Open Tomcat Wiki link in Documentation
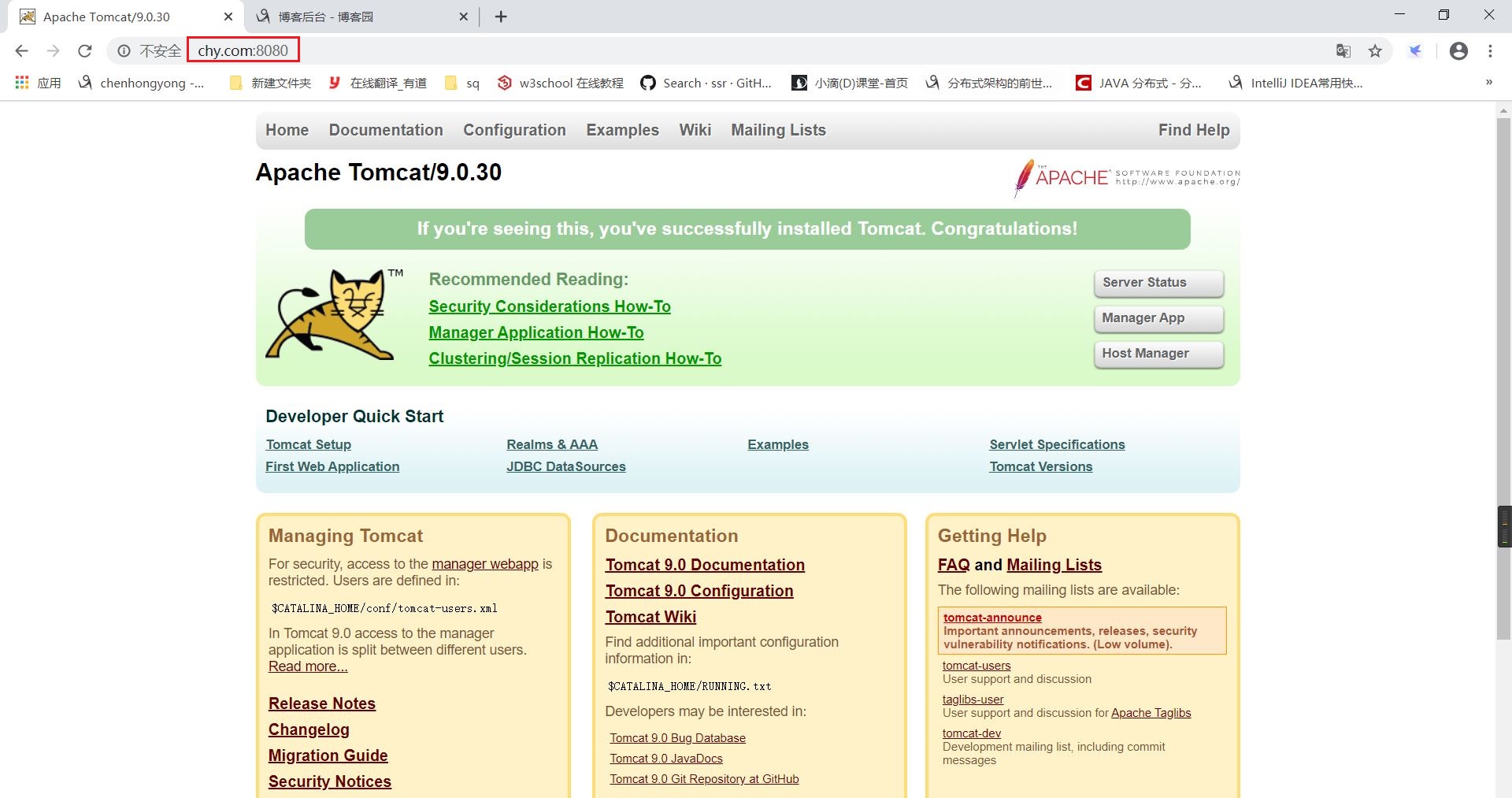The height and width of the screenshot is (798, 1512). (x=650, y=617)
